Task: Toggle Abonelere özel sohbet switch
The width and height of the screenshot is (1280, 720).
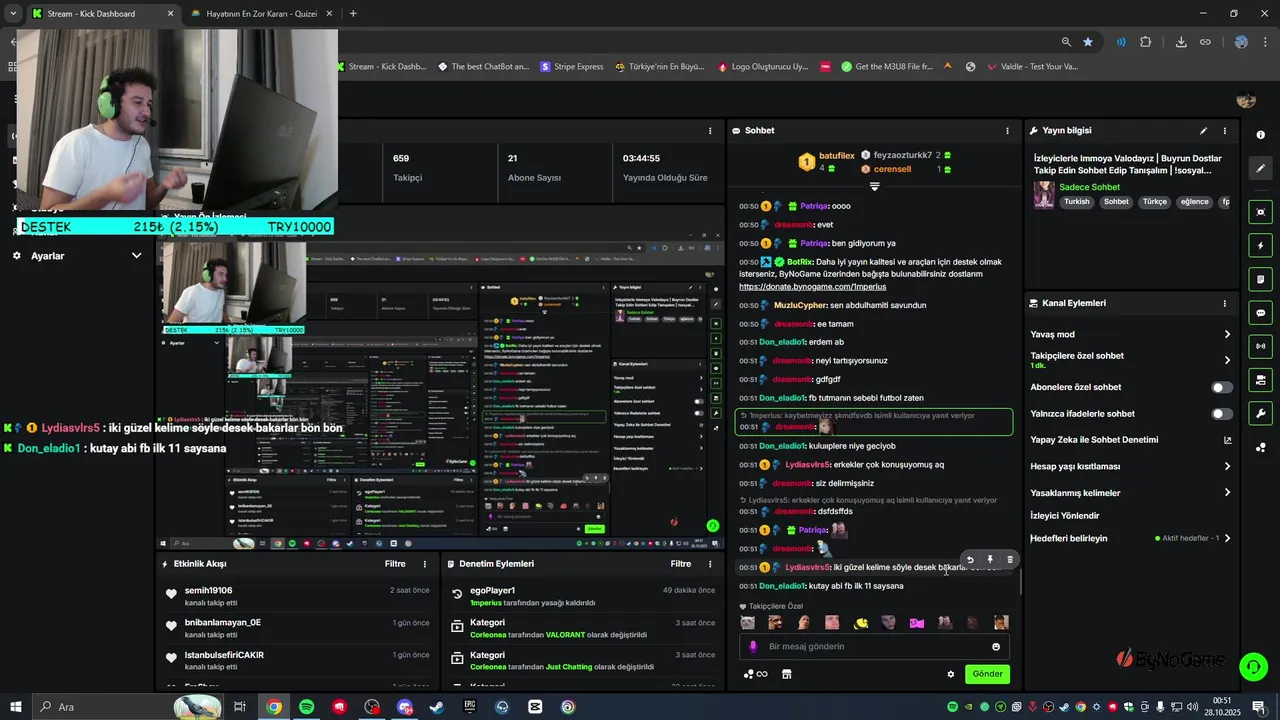Action: point(1222,387)
